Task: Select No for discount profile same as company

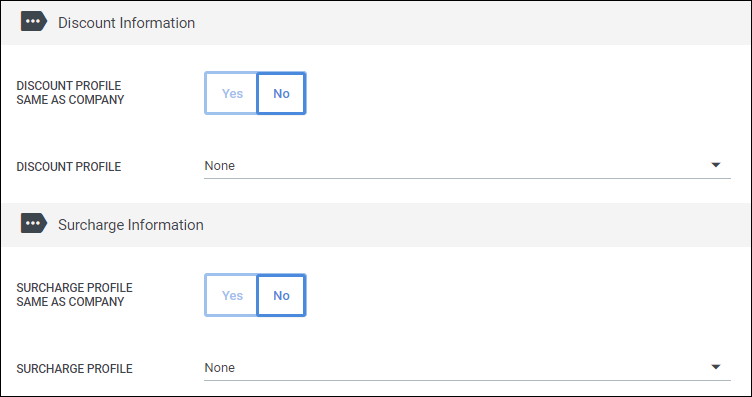Action: (x=281, y=93)
